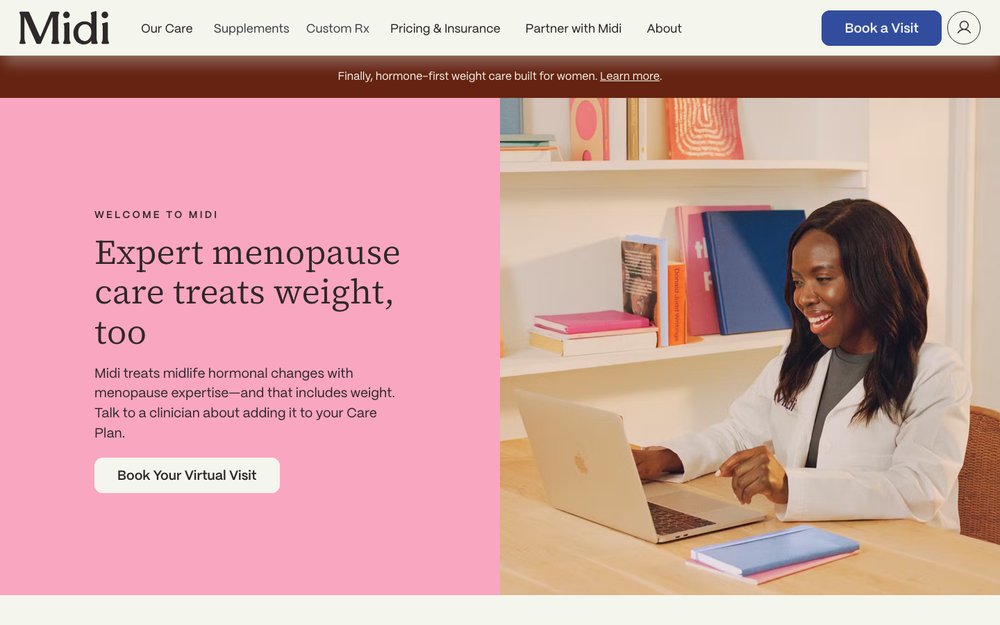
Task: Go to the About page
Action: tap(664, 29)
